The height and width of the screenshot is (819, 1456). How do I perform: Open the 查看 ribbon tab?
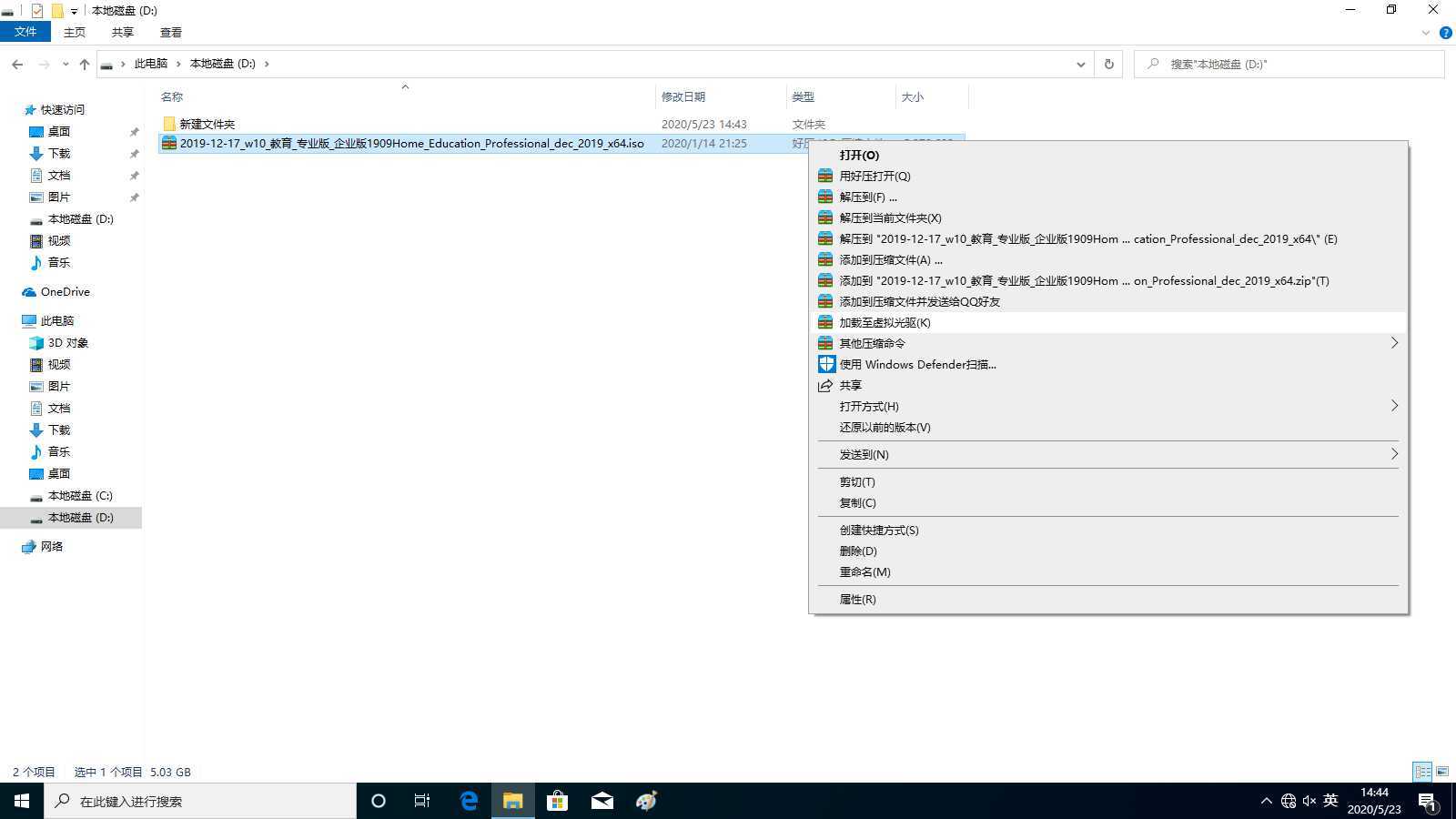[x=171, y=32]
